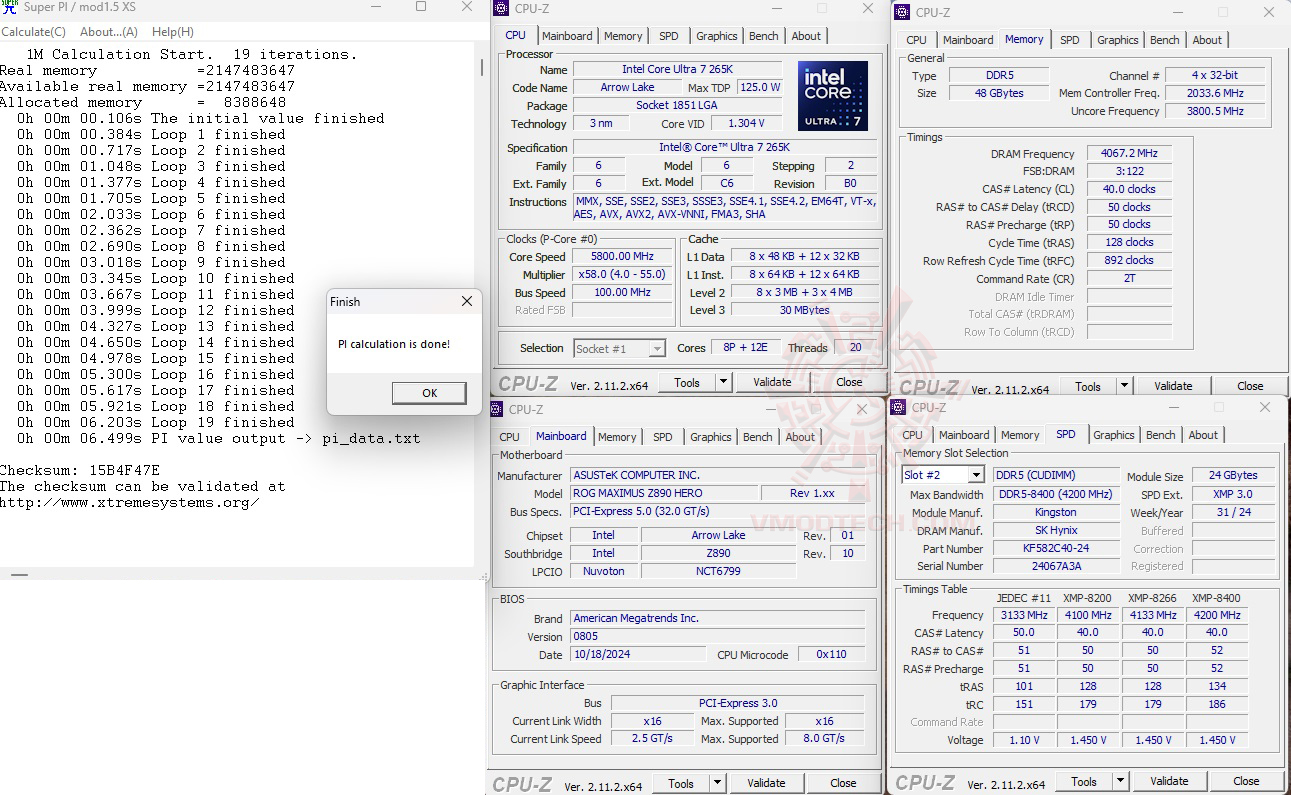The height and width of the screenshot is (795, 1291).
Task: Click Validate in the Motherboard window
Action: [x=766, y=783]
